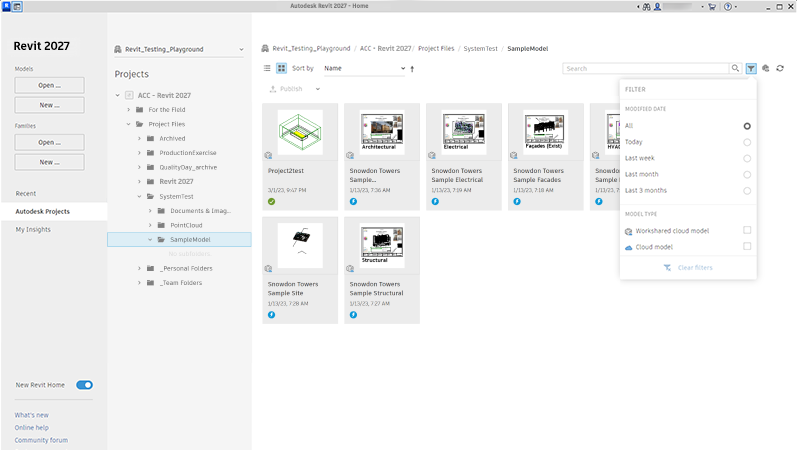
Task: Select the Last week filter radio
Action: [x=747, y=159]
